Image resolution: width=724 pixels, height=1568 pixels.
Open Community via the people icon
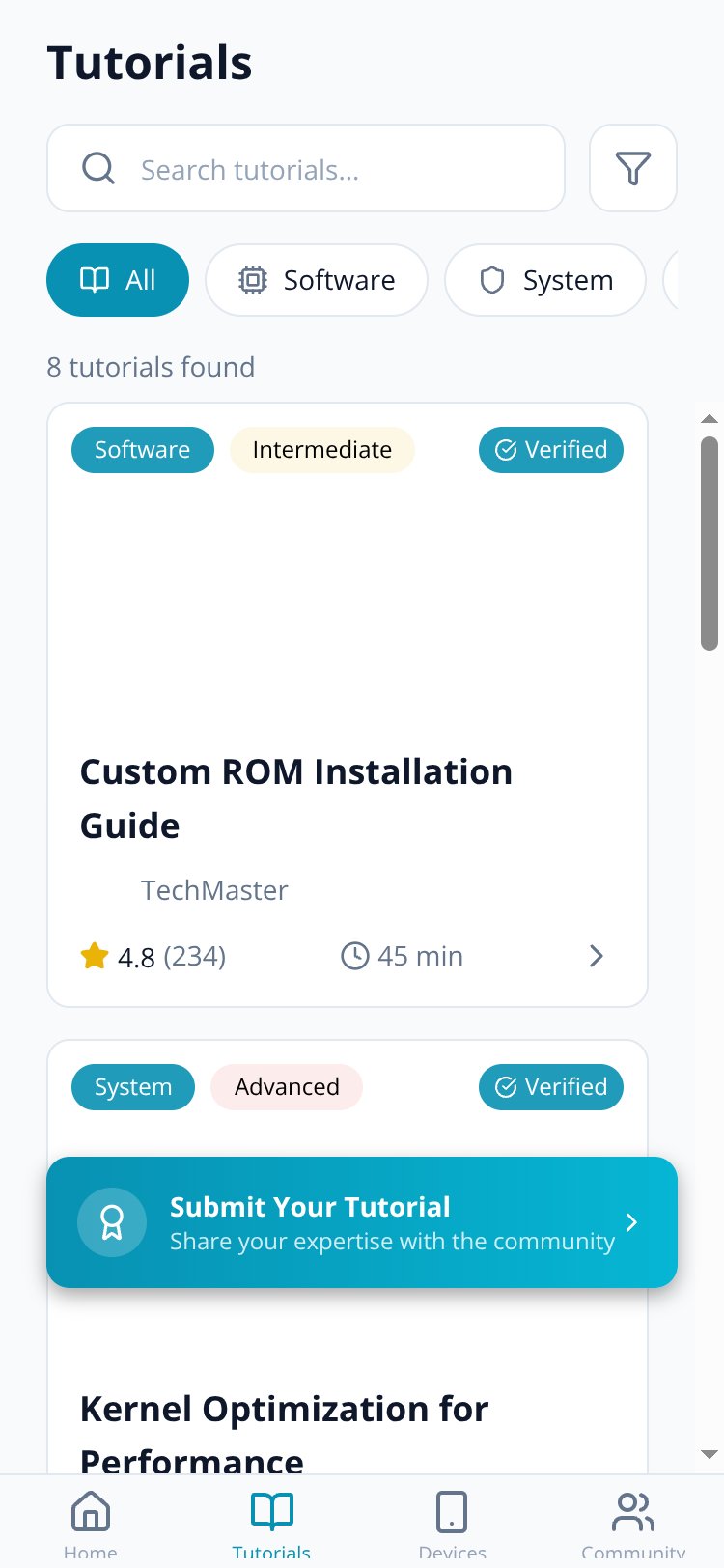click(x=633, y=1511)
